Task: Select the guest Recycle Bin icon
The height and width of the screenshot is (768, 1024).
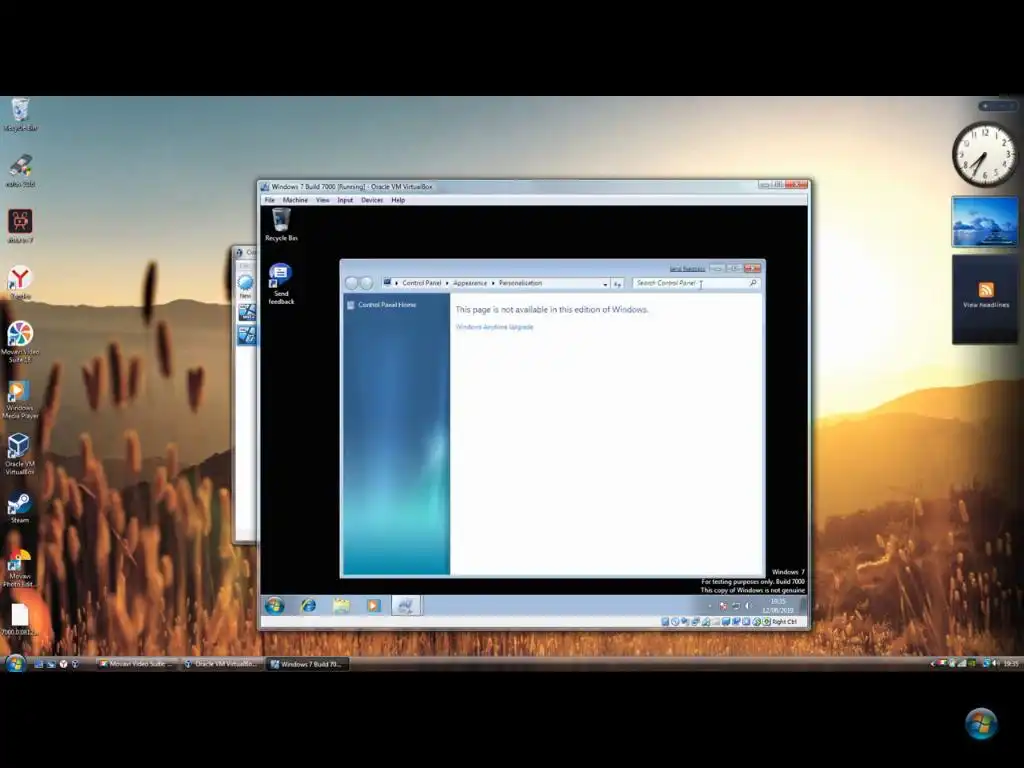Action: point(281,225)
